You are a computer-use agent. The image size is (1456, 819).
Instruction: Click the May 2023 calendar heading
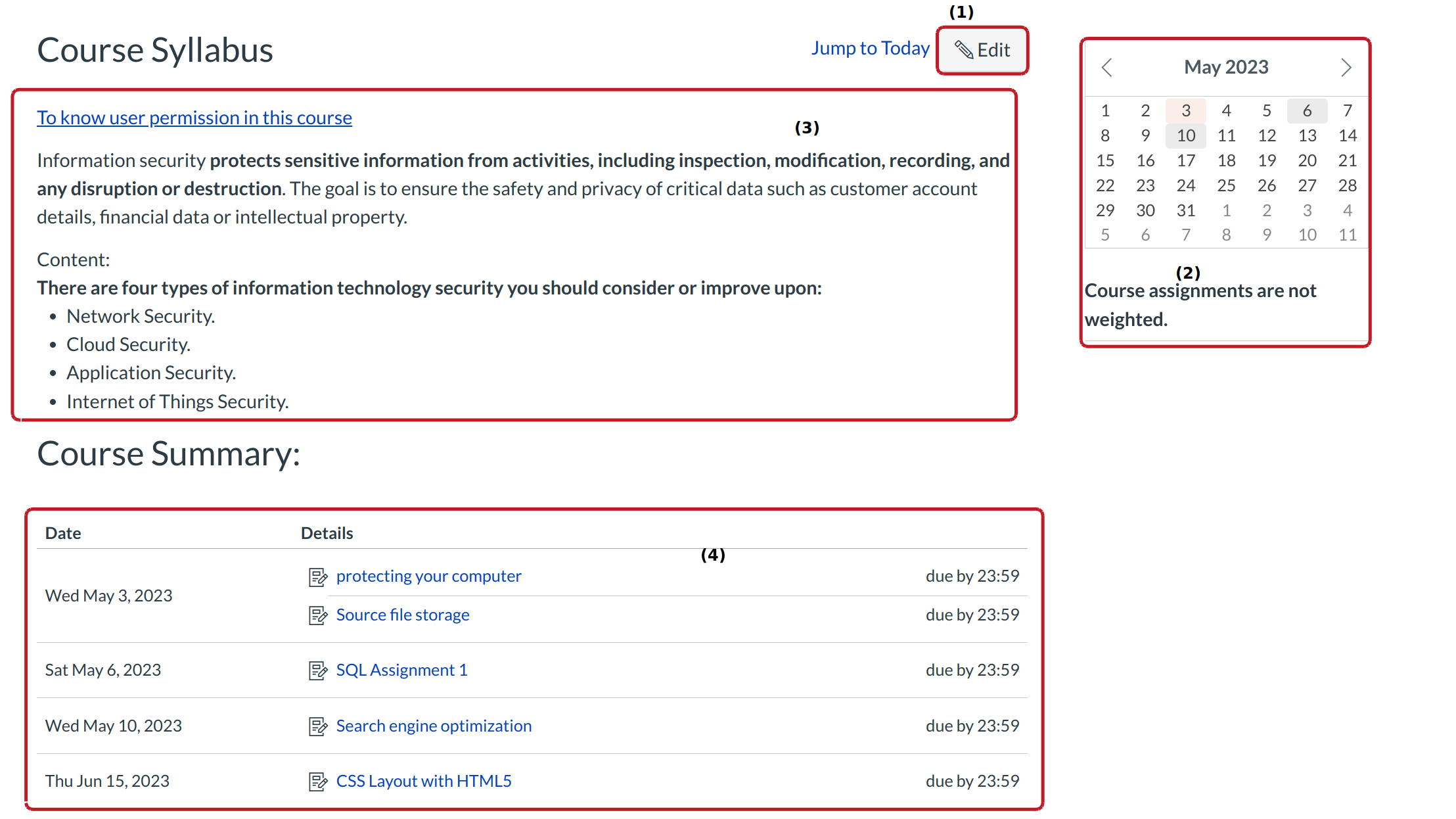[1226, 67]
